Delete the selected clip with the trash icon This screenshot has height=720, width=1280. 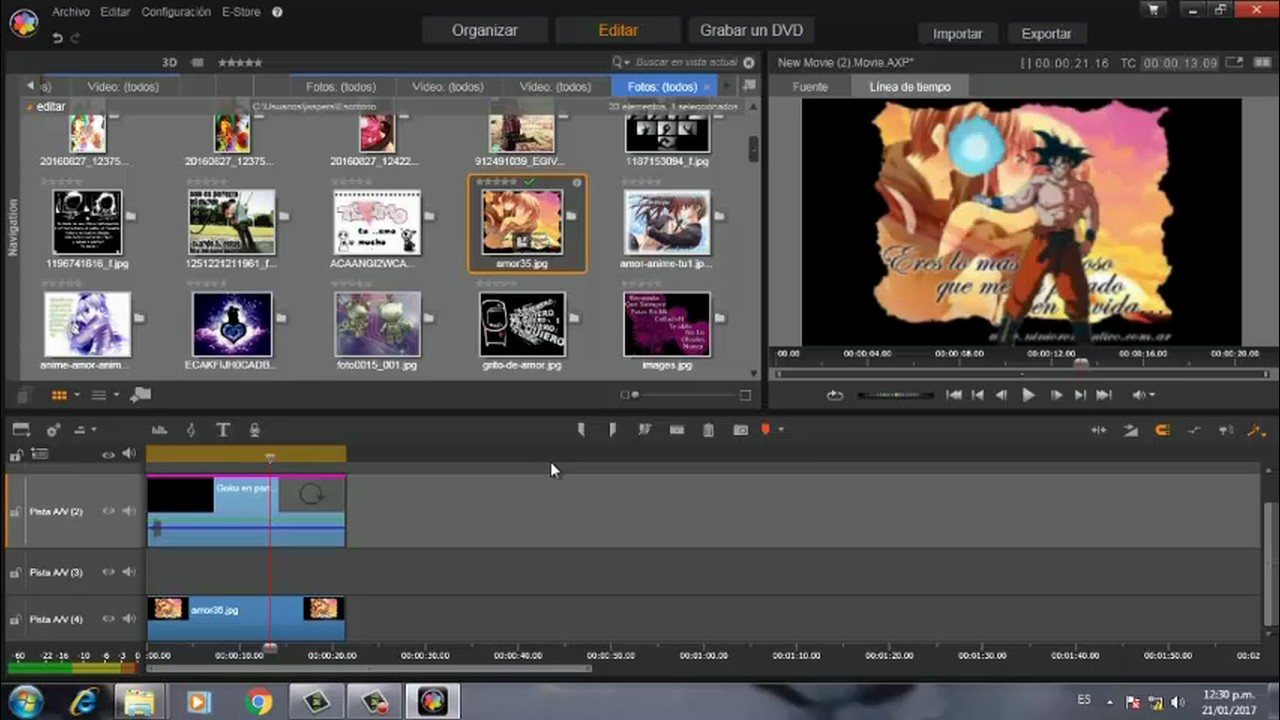[708, 430]
